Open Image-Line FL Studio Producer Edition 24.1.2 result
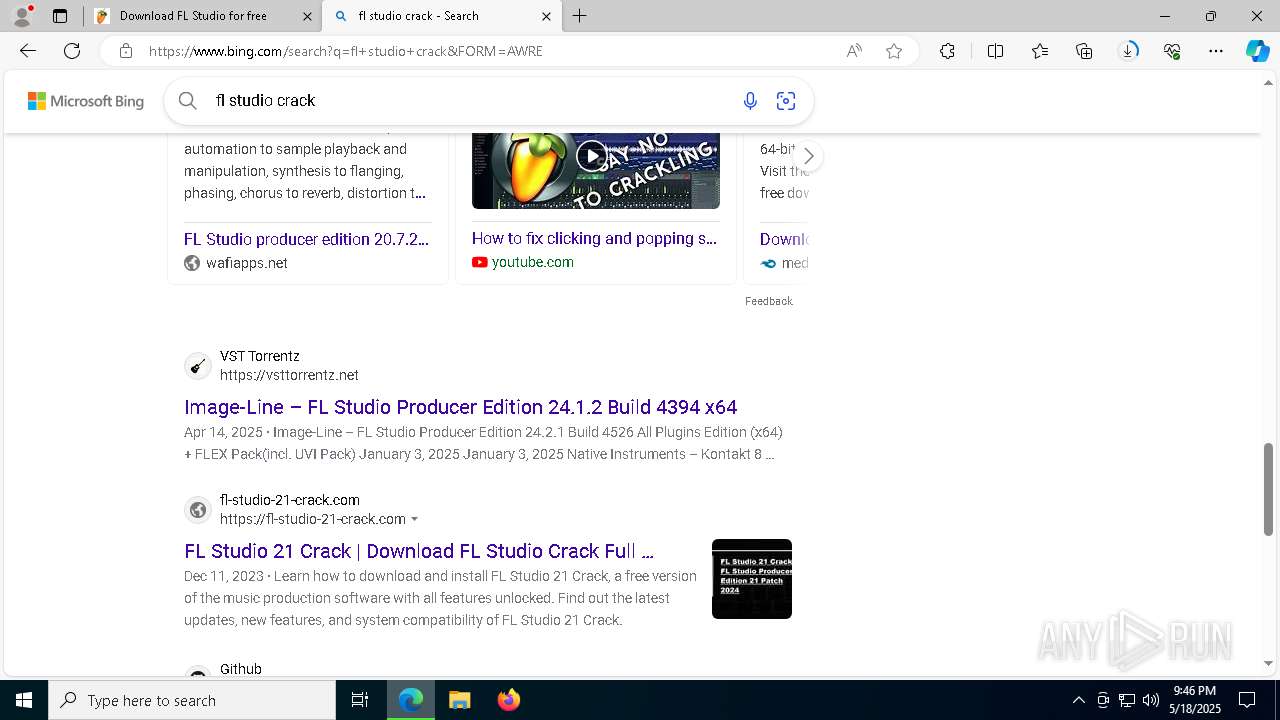The width and height of the screenshot is (1280, 720). (x=460, y=407)
